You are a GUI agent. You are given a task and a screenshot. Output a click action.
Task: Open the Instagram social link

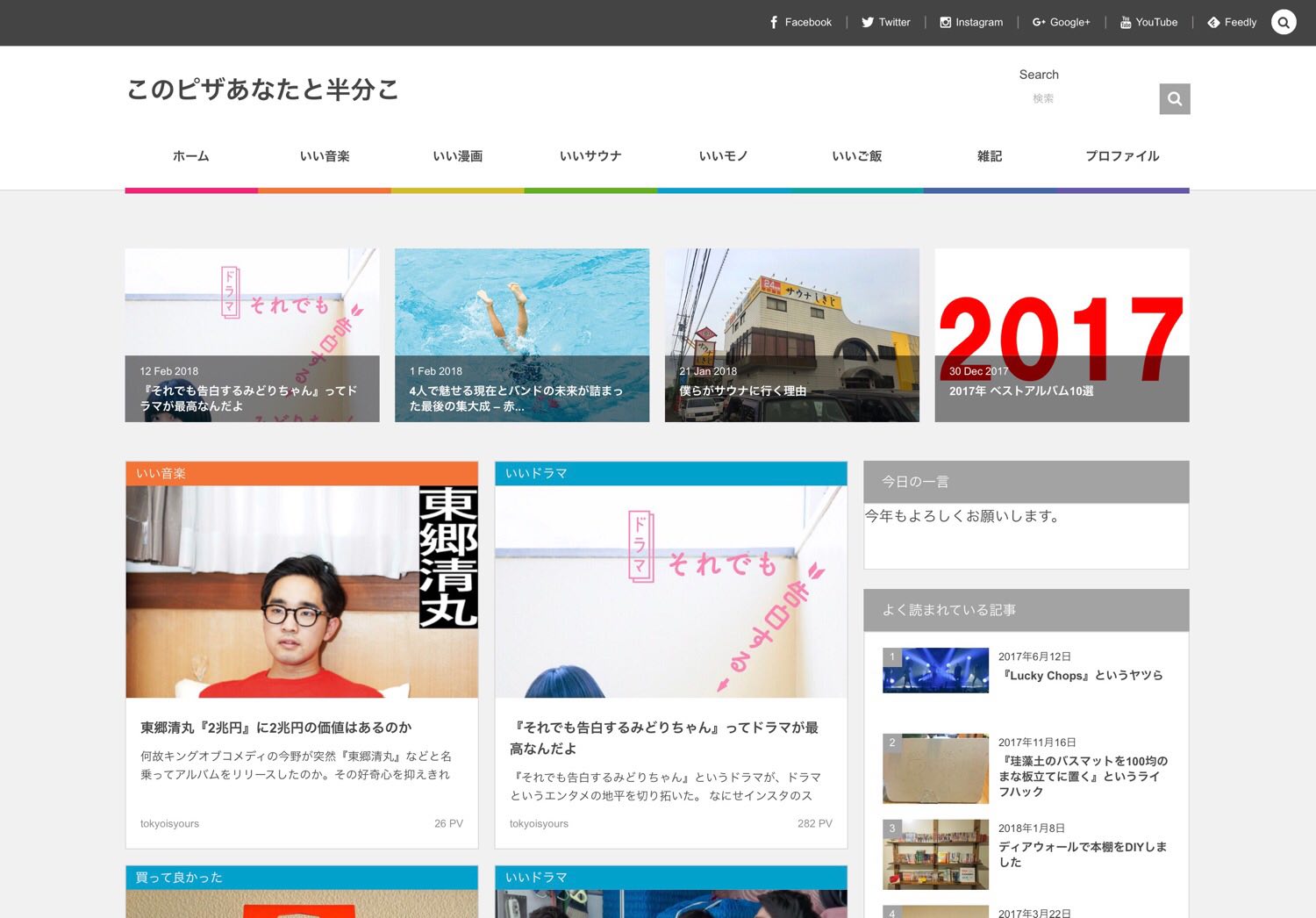click(971, 22)
